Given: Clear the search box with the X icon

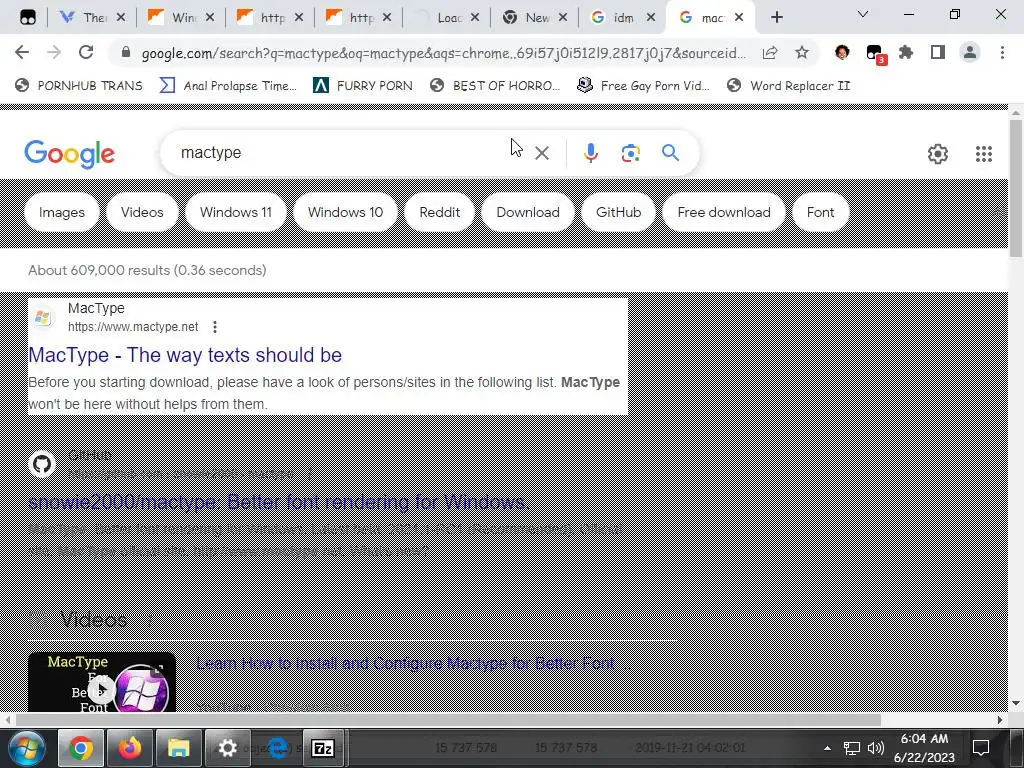Looking at the screenshot, I should tap(541, 153).
